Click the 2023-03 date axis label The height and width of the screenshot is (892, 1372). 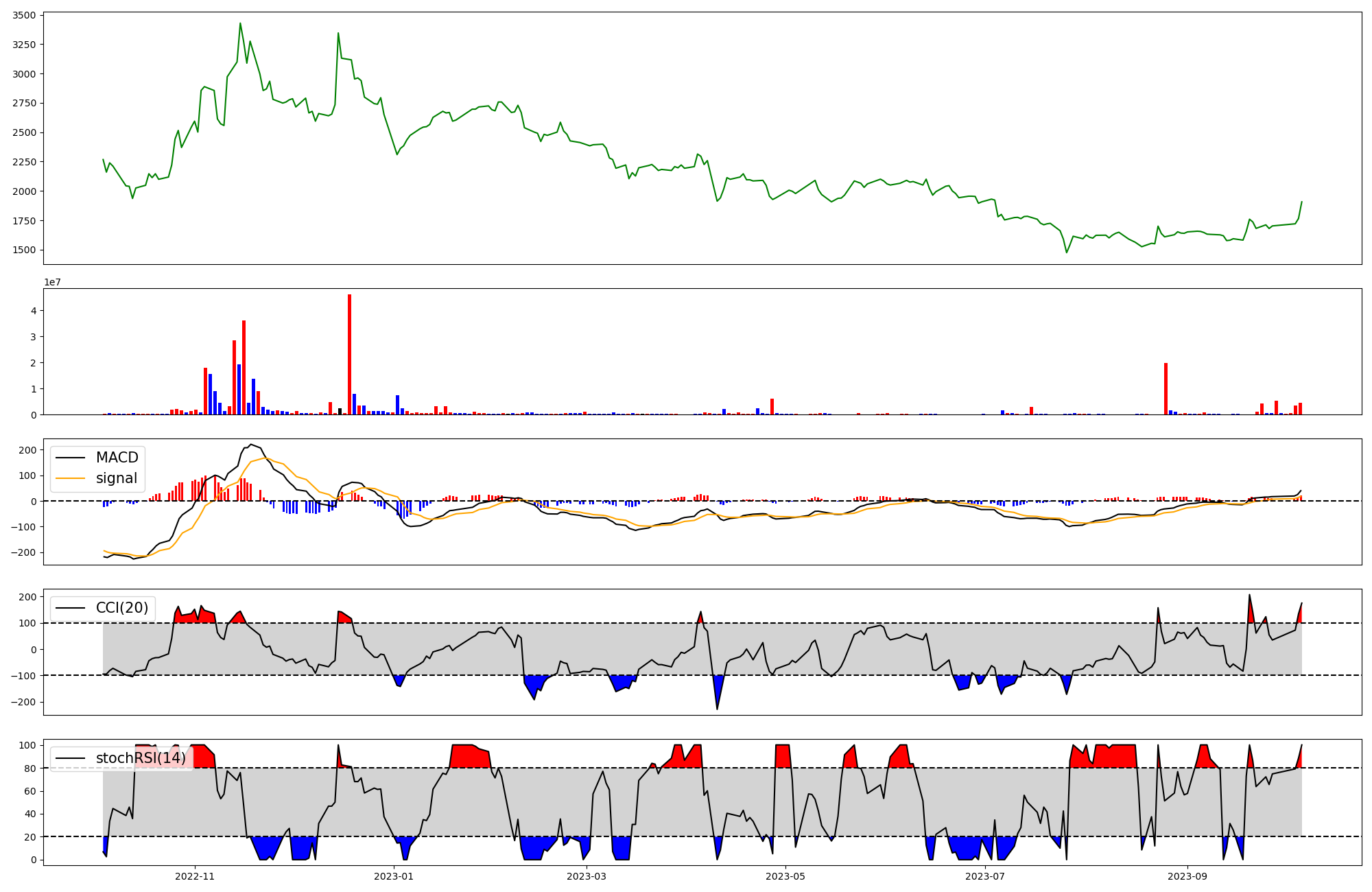click(587, 876)
